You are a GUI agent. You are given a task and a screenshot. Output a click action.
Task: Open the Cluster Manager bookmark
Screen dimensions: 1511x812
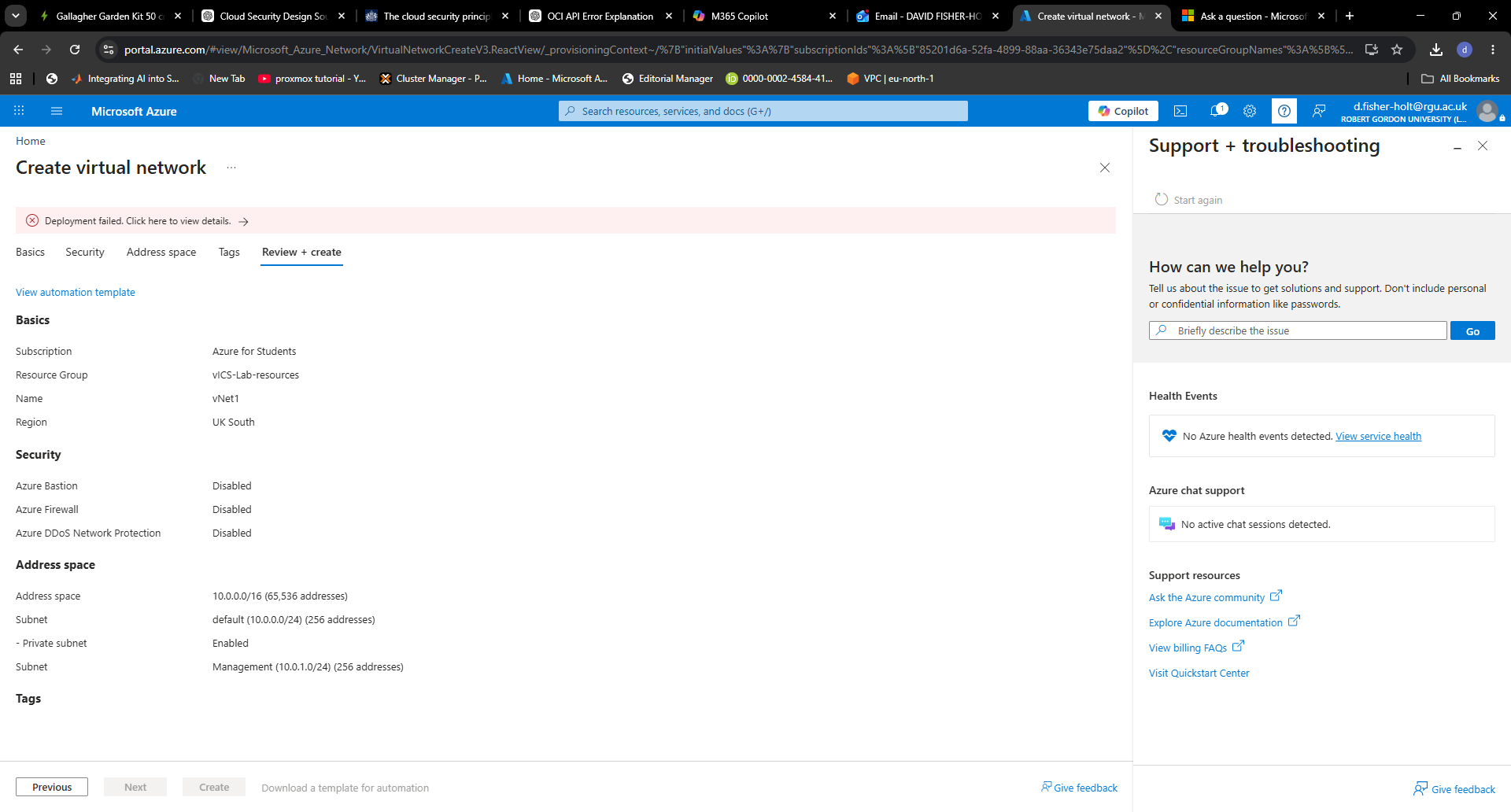click(433, 79)
